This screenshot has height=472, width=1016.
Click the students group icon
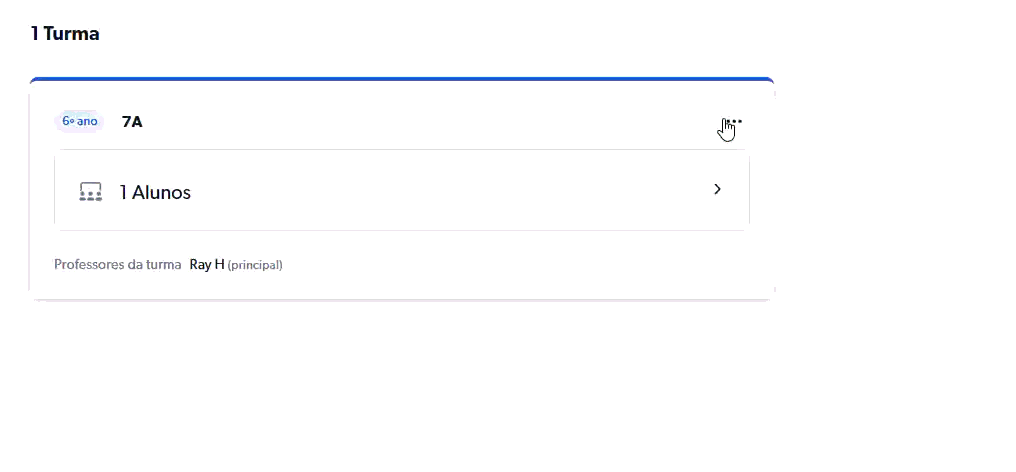coord(90,192)
